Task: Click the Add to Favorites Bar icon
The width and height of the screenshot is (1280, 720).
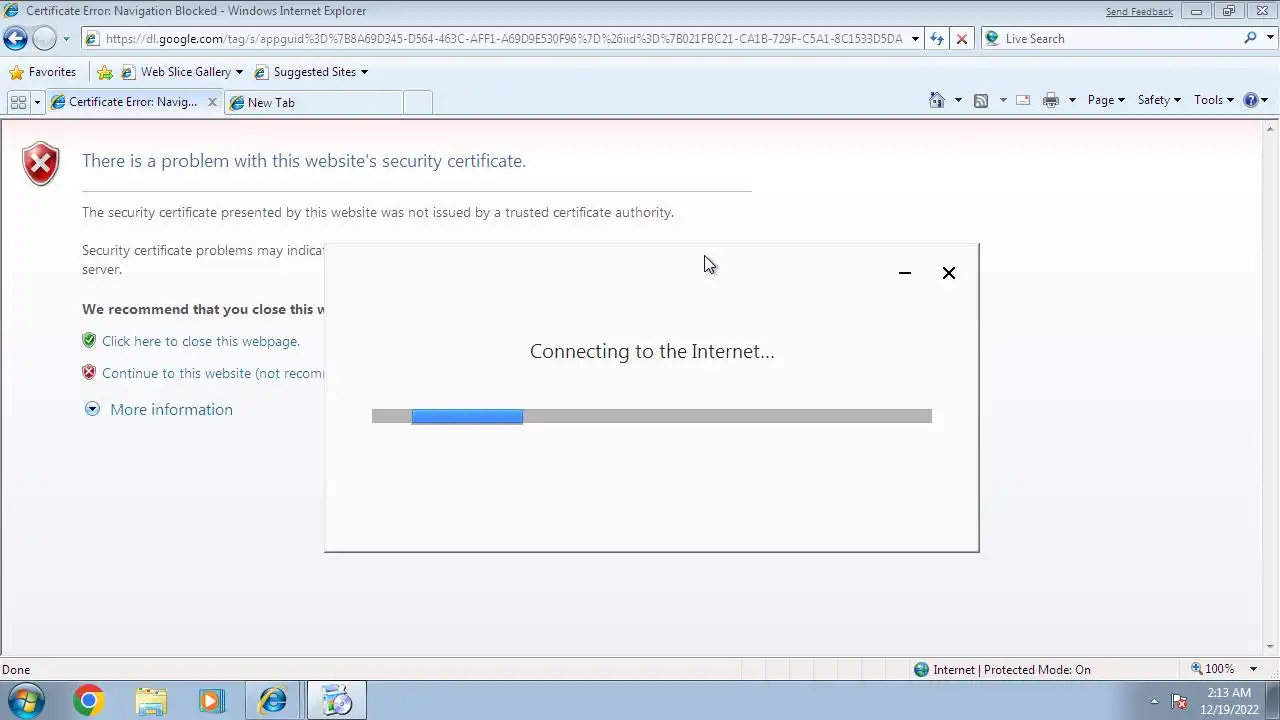Action: pos(104,72)
